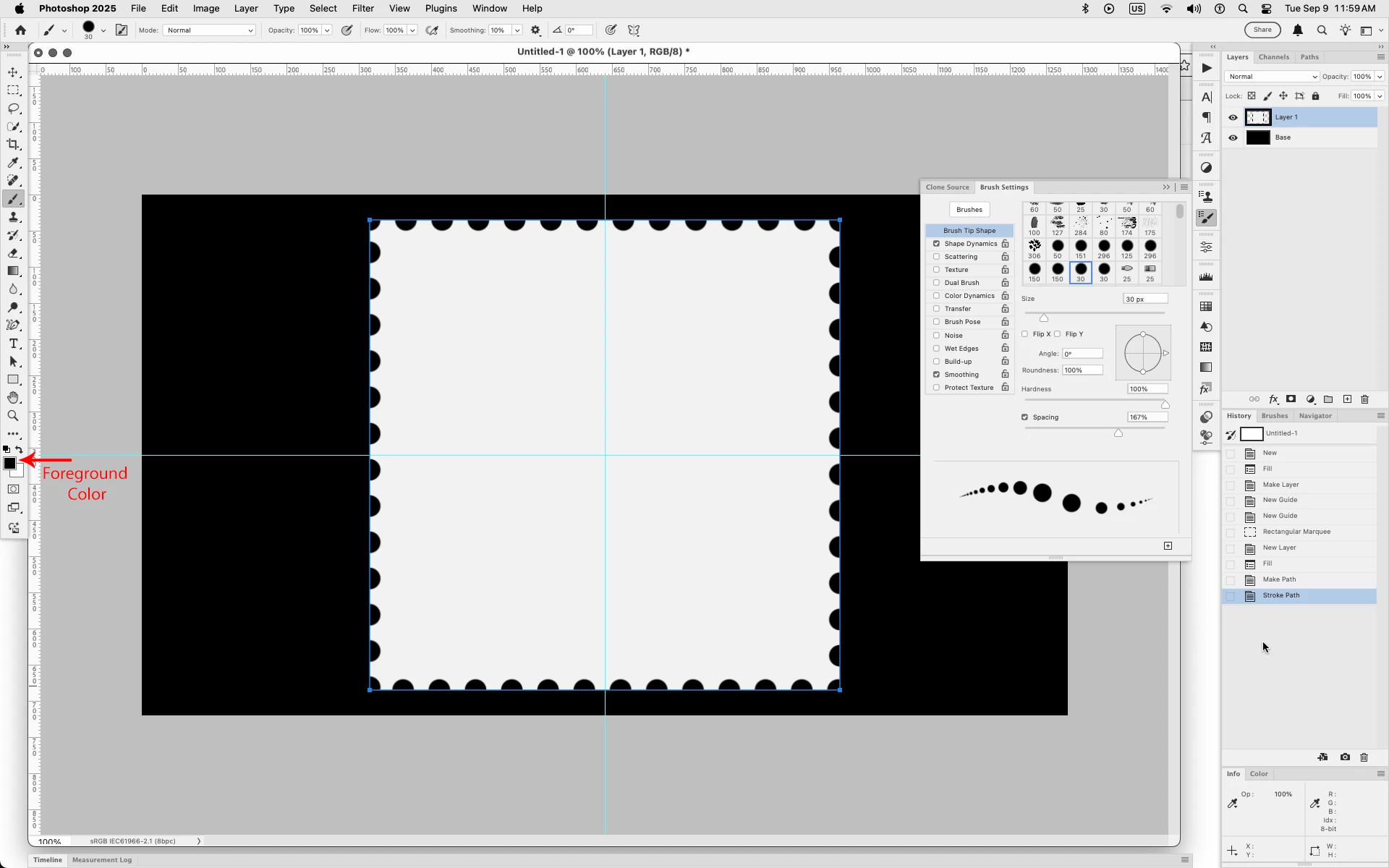Expand the Opacity dropdown in options bar
This screenshot has height=868, width=1389.
(327, 30)
